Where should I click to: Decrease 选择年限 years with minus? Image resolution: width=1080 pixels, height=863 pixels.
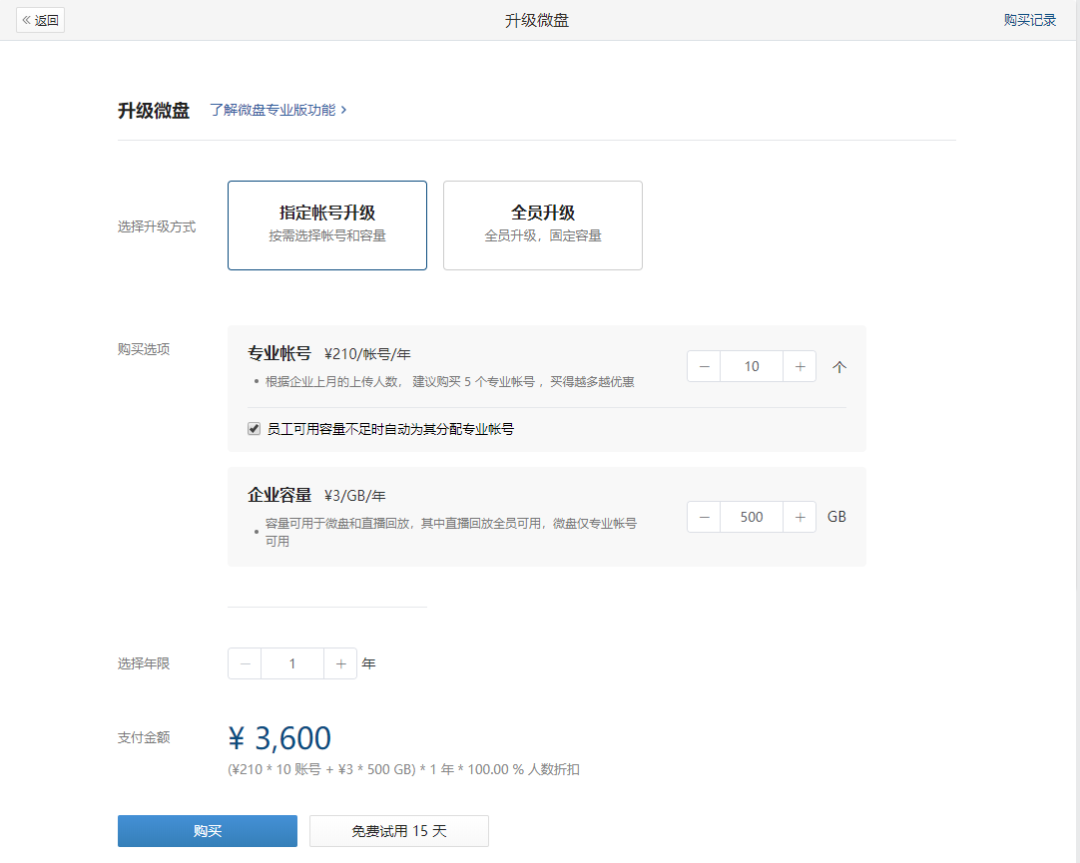click(245, 664)
